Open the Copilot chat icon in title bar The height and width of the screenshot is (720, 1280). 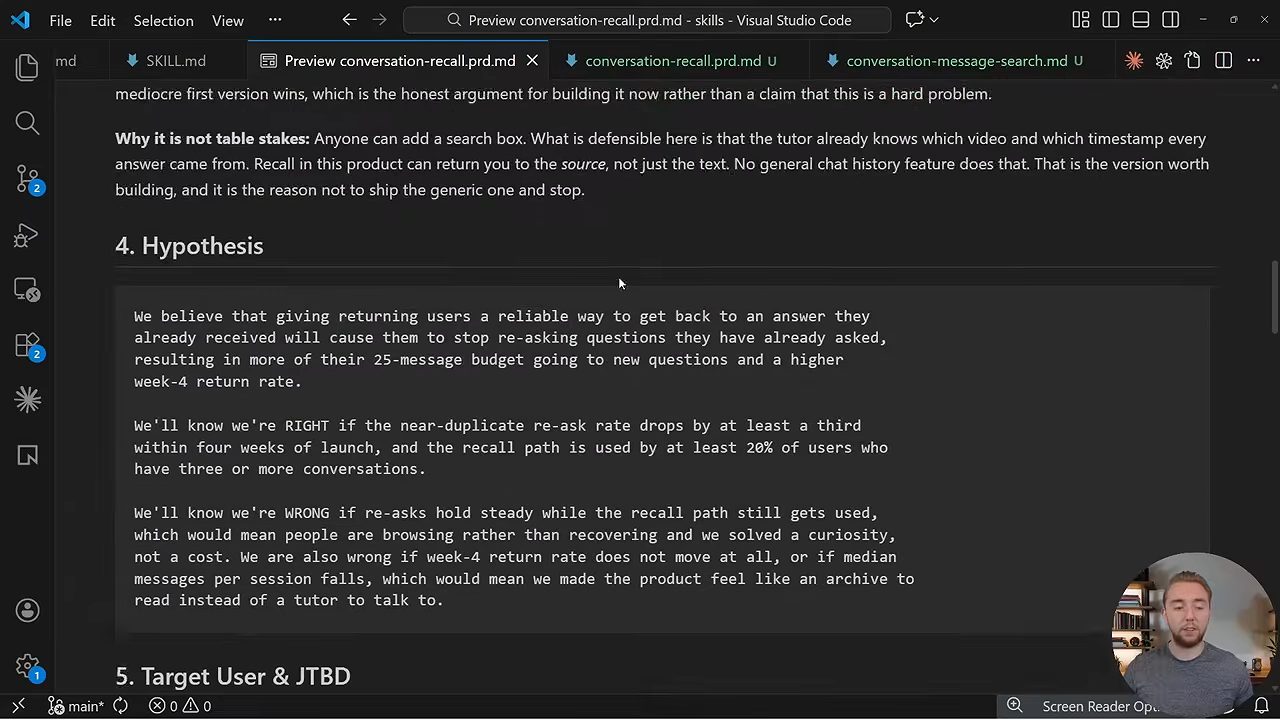coord(914,20)
